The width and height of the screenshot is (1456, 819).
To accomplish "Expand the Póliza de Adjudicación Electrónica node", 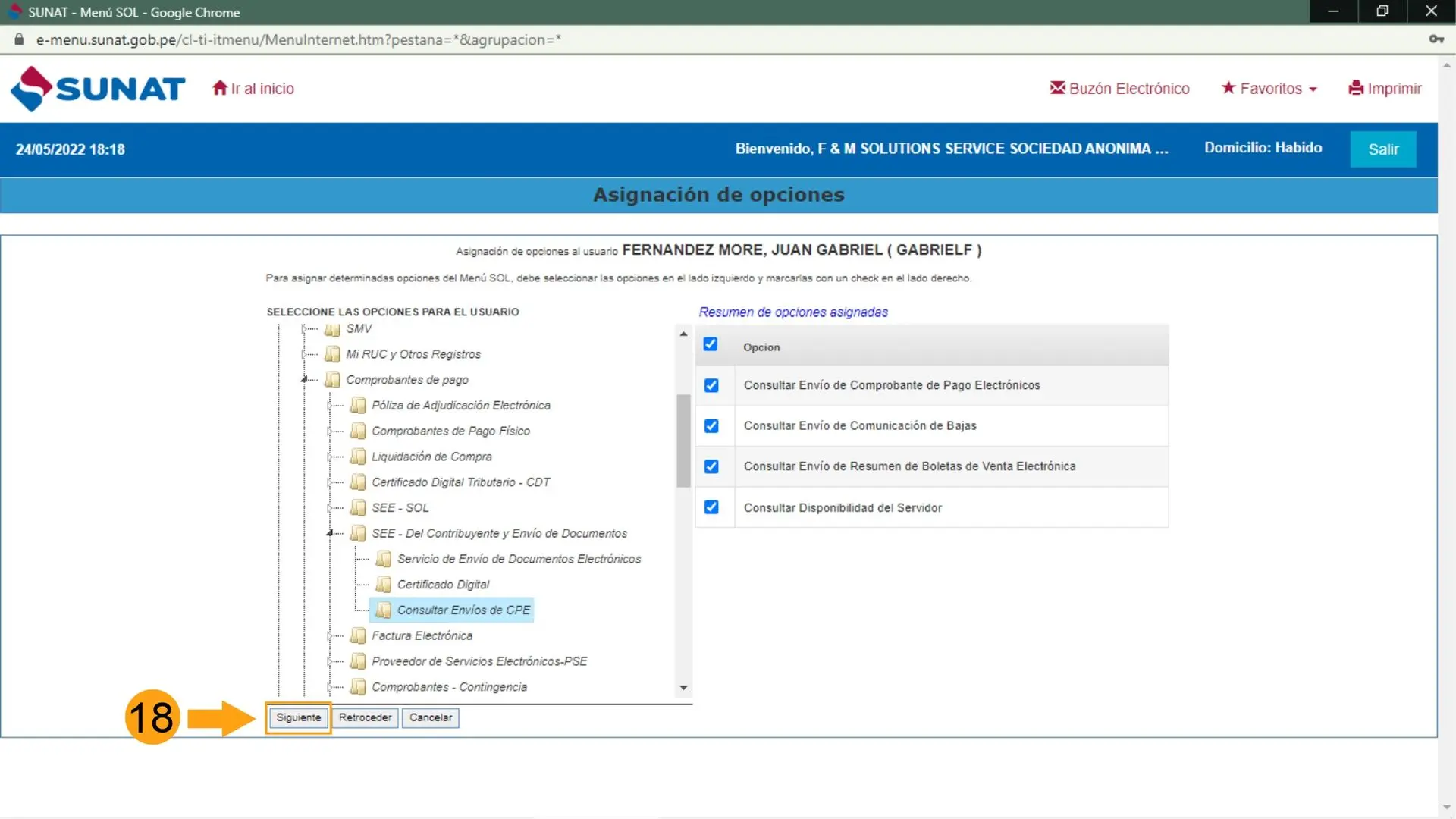I will coord(330,406).
